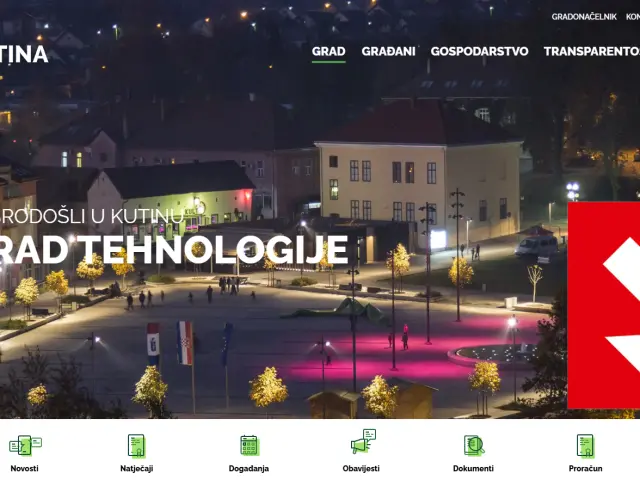This screenshot has height=480, width=640.
Task: Open the Natječaji document icon
Action: tap(137, 445)
